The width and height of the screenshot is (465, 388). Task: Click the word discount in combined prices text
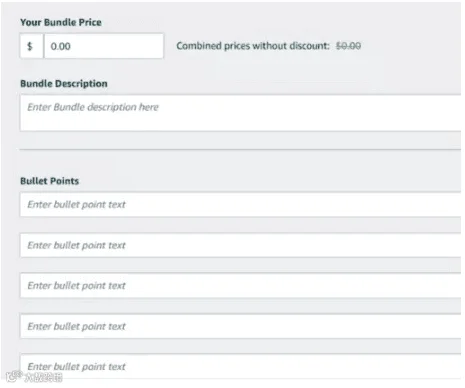tap(310, 46)
